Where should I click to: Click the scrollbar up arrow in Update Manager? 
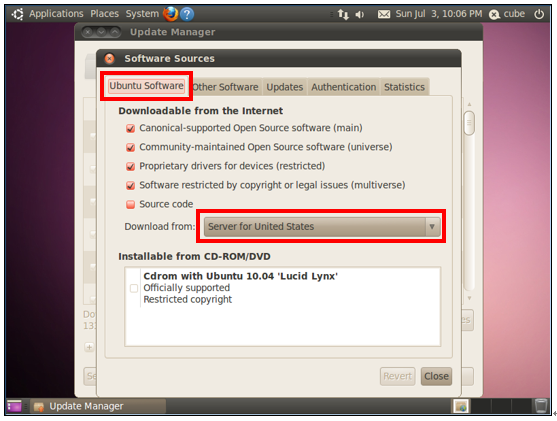point(469,104)
